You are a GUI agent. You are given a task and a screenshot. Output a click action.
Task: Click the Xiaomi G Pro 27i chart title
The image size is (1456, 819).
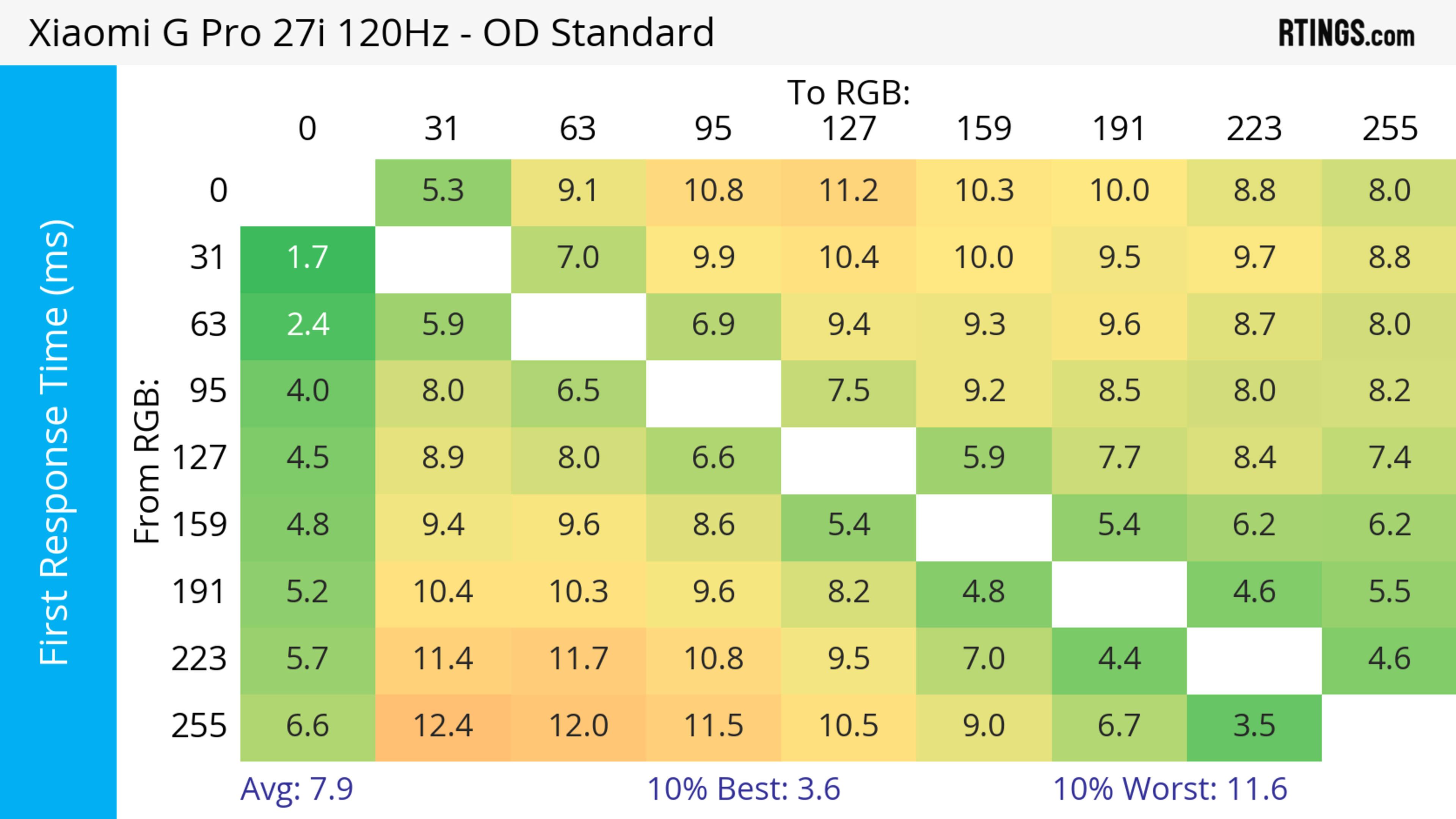coord(371,33)
